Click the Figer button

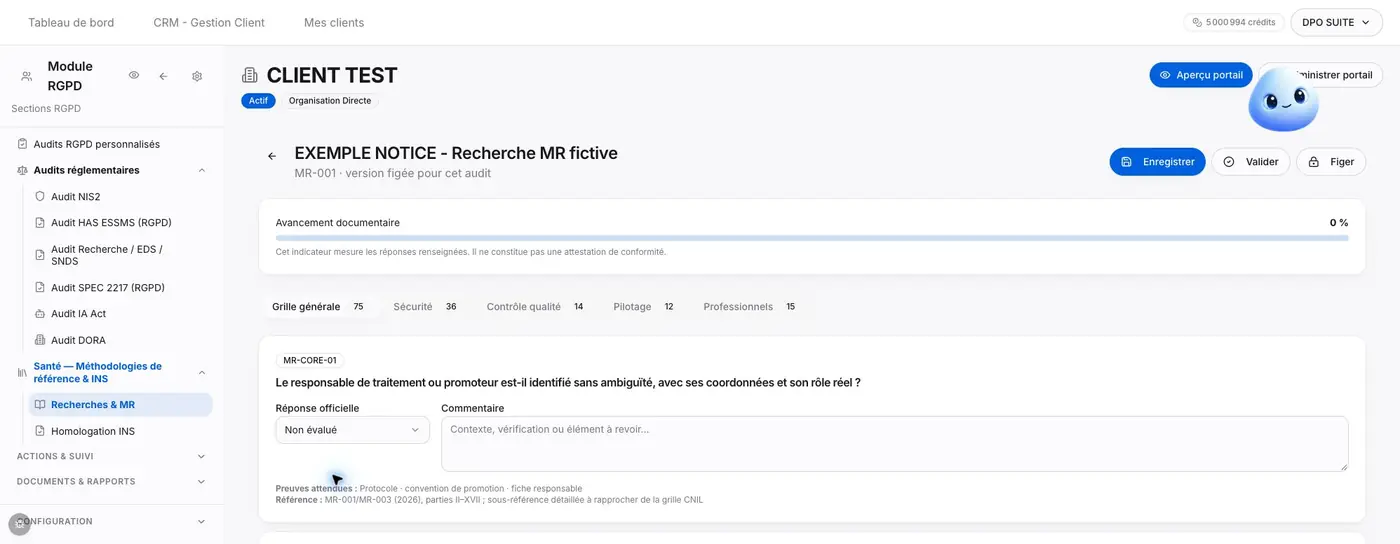click(x=1331, y=162)
